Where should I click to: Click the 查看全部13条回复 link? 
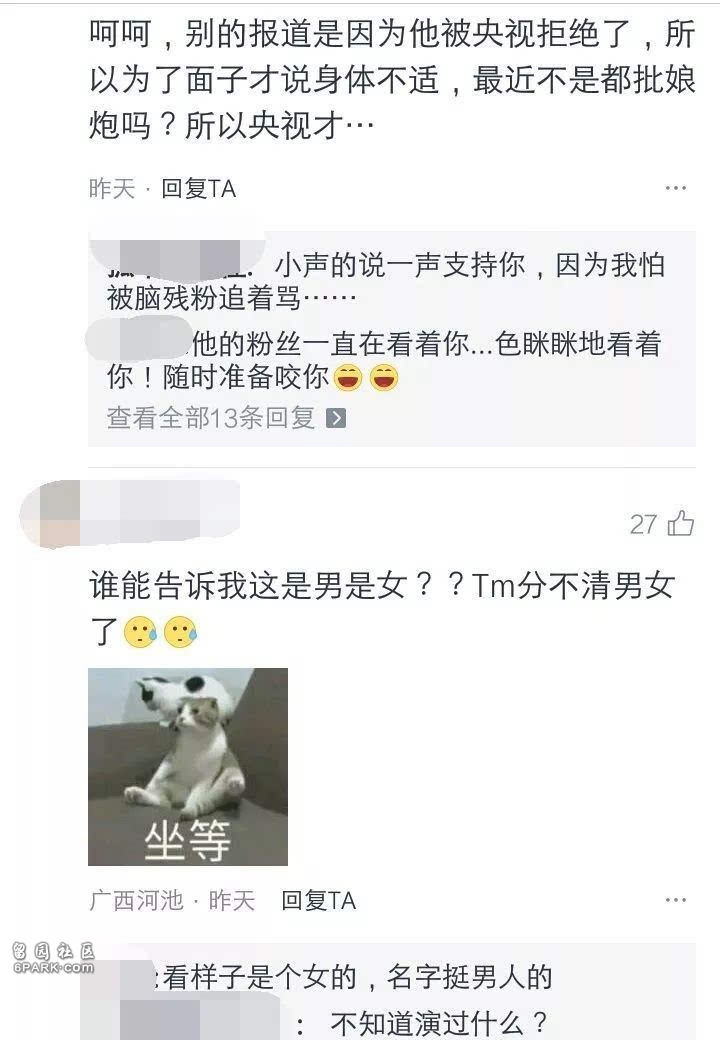pyautogui.click(x=226, y=418)
